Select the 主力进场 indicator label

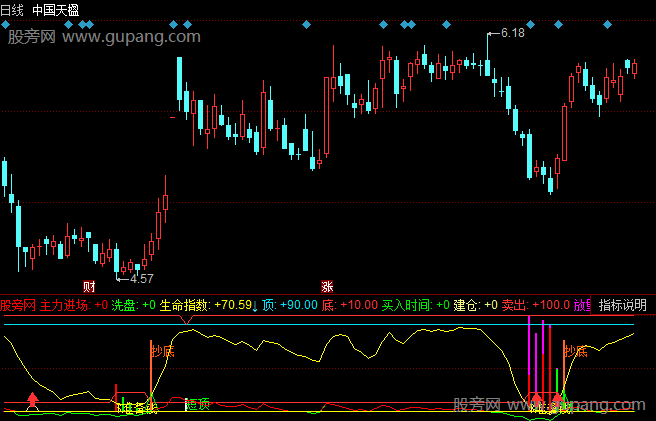66,305
